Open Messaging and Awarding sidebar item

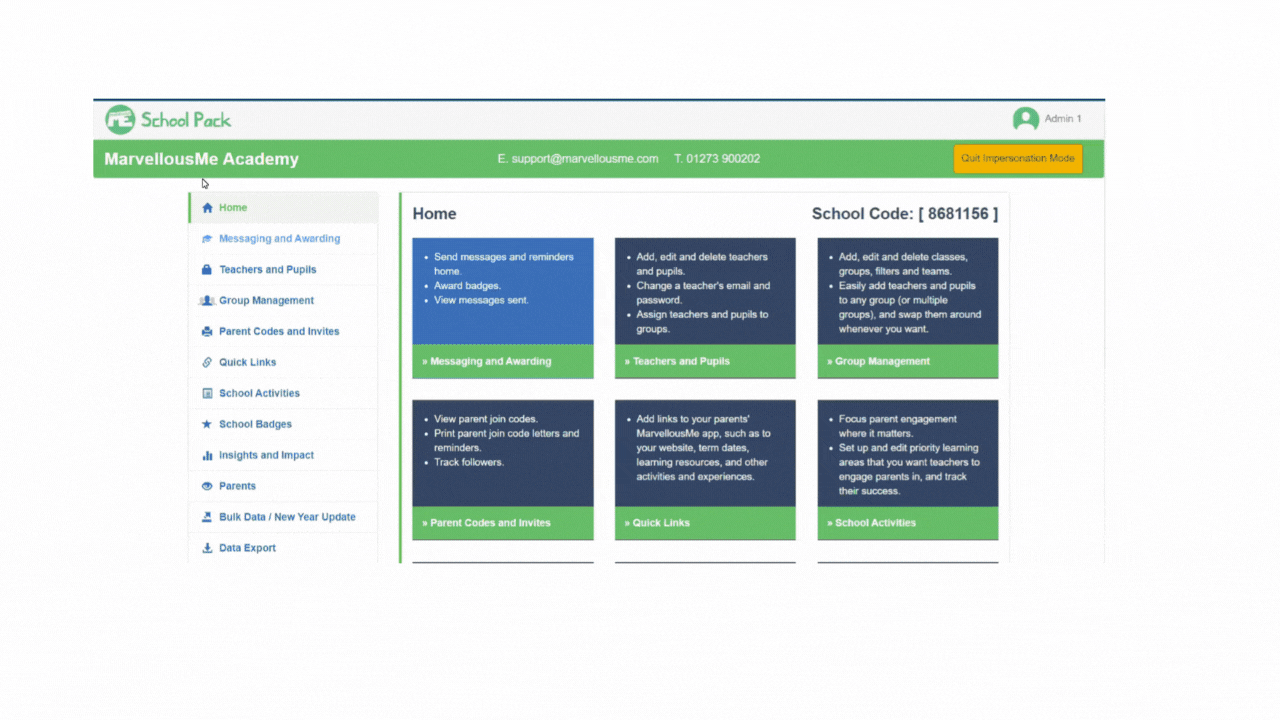(x=284, y=239)
